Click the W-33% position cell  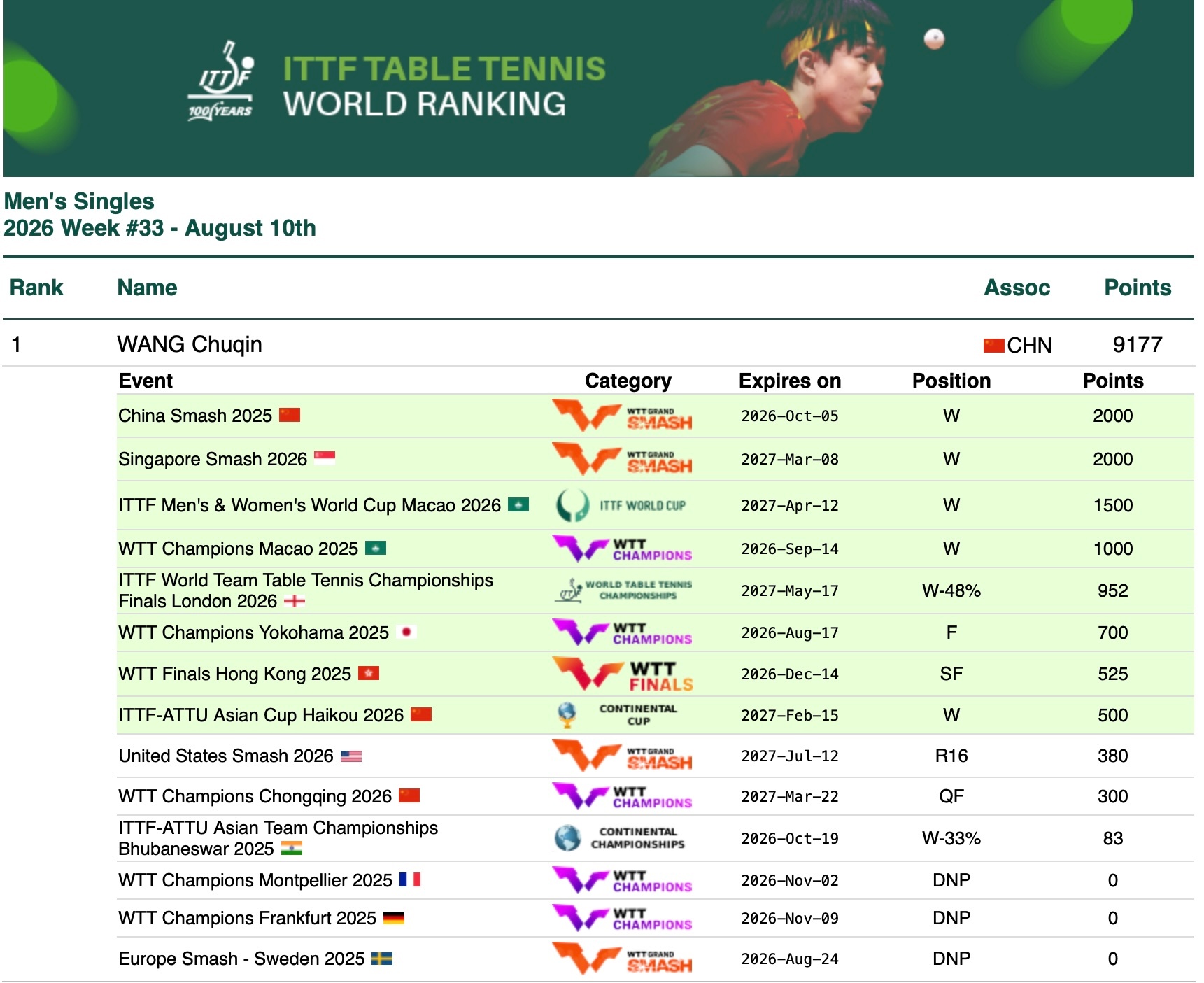coord(951,838)
